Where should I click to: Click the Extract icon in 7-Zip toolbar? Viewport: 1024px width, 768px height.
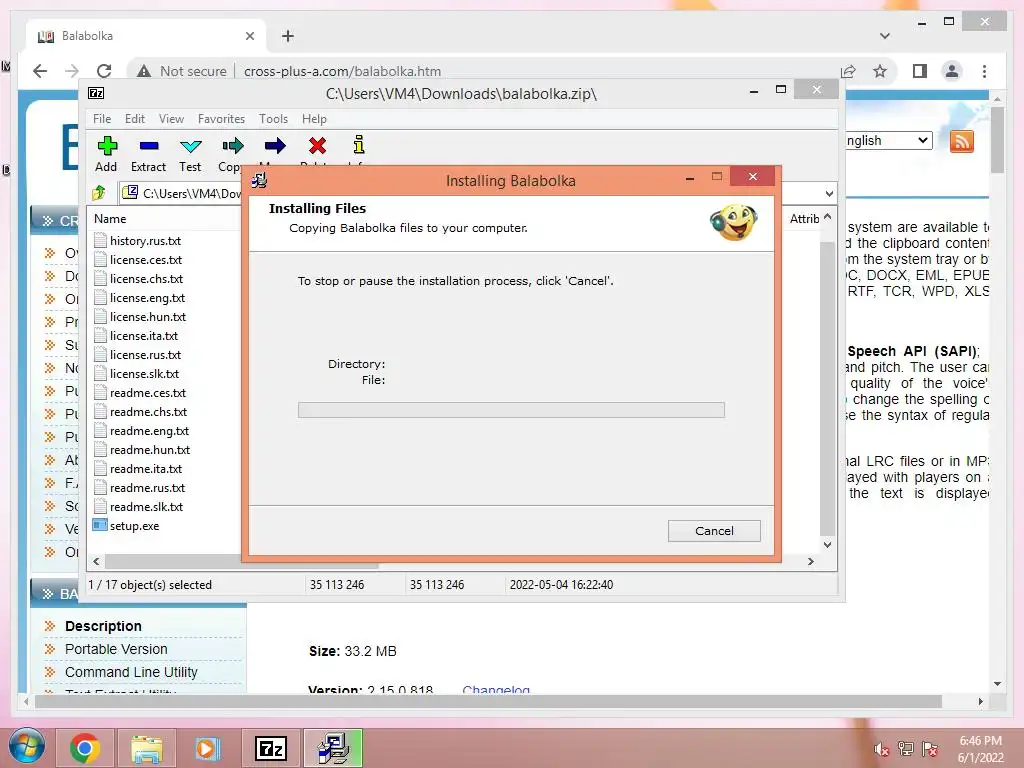click(x=148, y=146)
